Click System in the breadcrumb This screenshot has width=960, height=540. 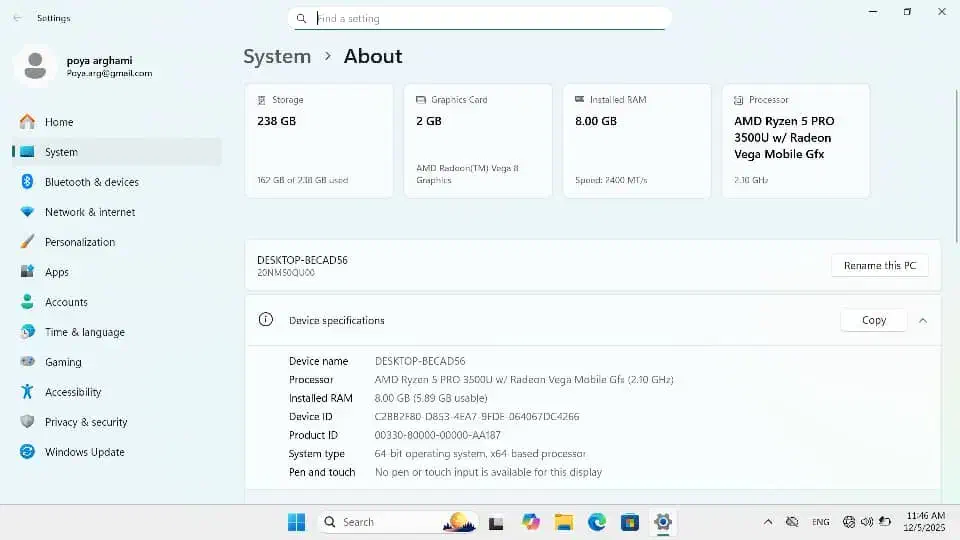point(277,56)
